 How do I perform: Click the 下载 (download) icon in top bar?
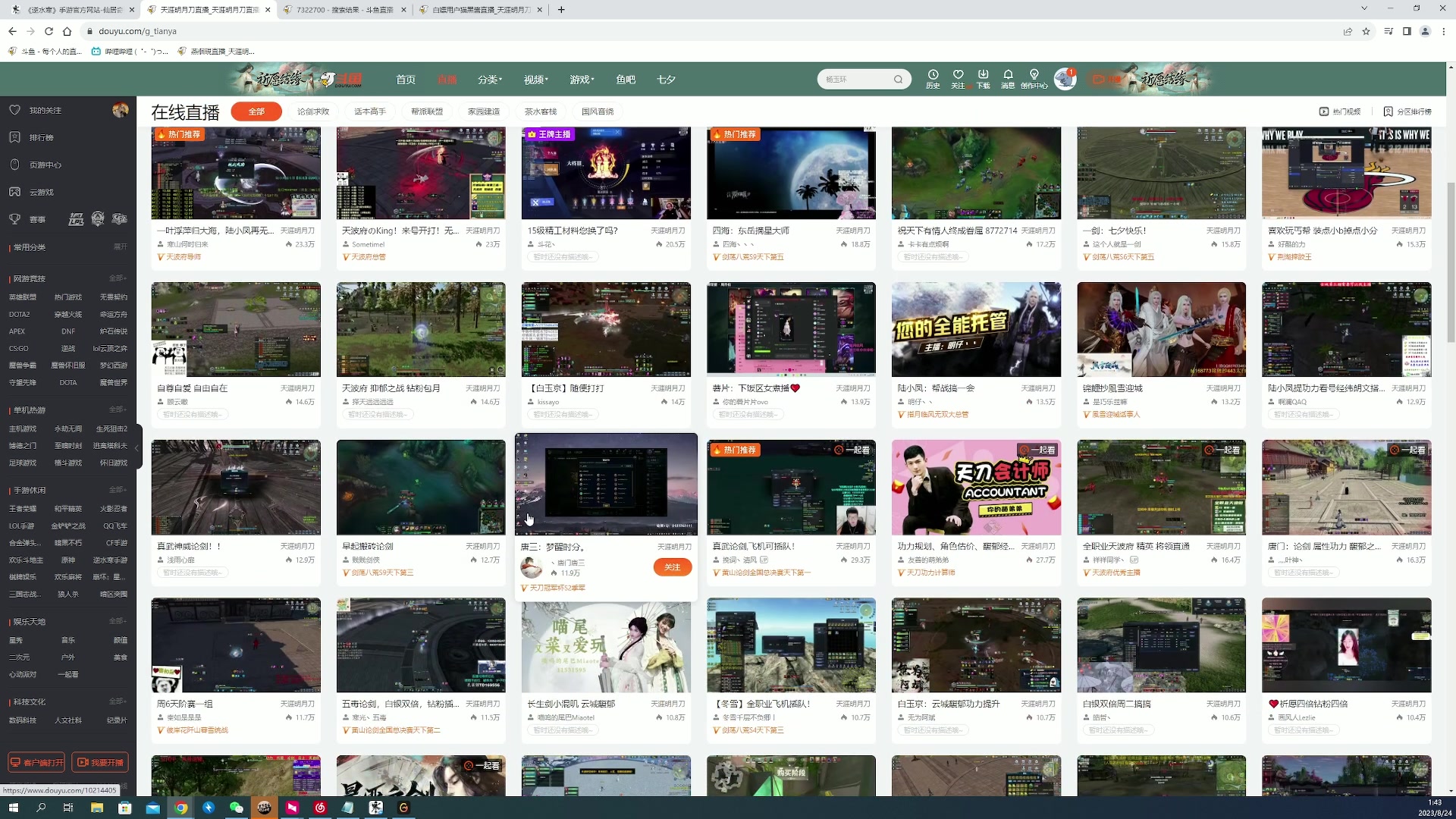[x=983, y=78]
